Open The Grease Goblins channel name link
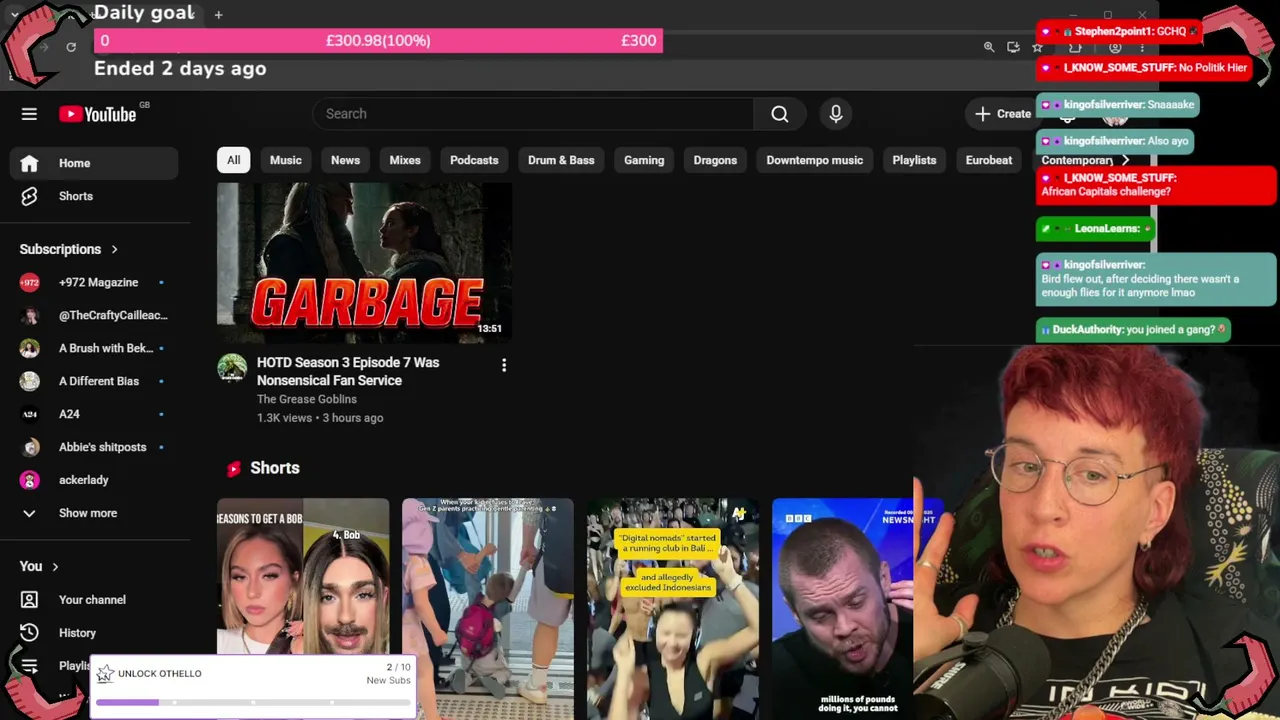 (x=307, y=399)
